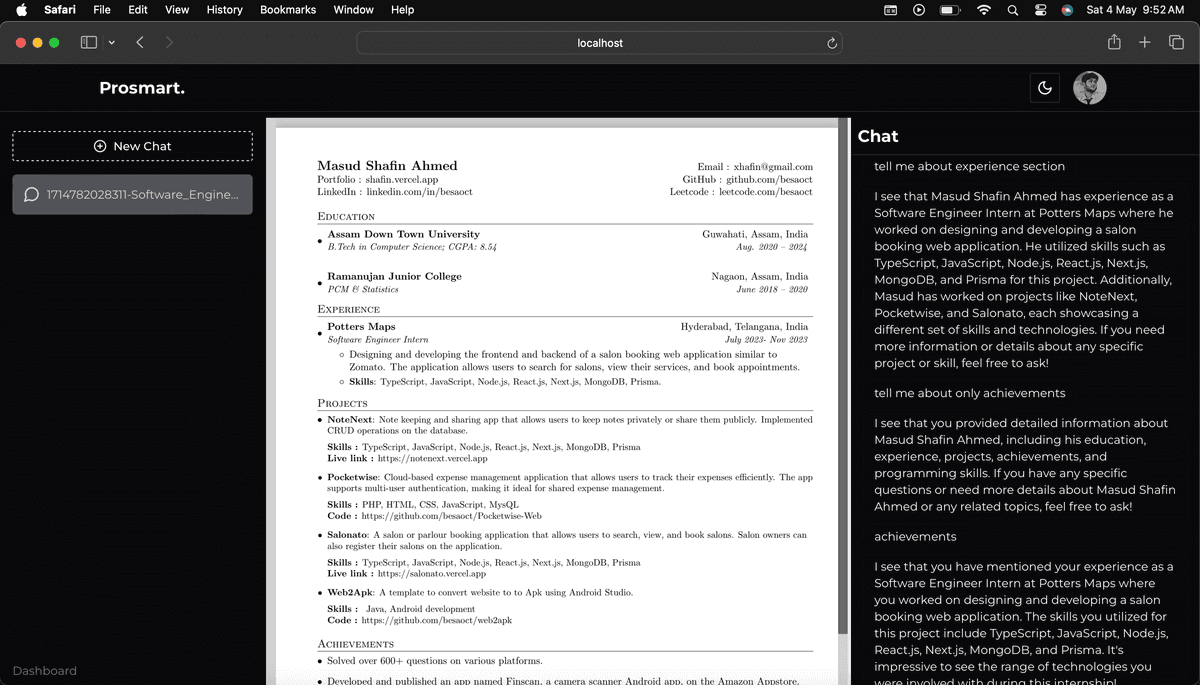
Task: Click the name Masud Shafin Ahmed in resume
Action: coord(387,166)
